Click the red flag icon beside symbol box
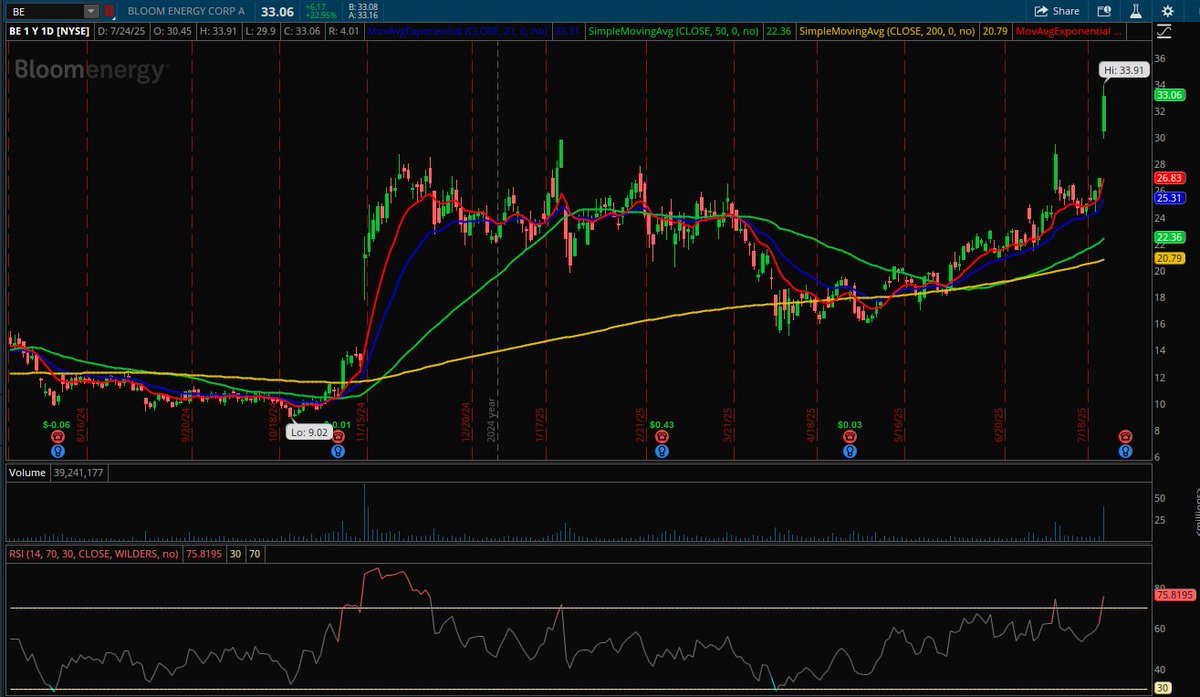This screenshot has width=1200, height=697. point(109,11)
